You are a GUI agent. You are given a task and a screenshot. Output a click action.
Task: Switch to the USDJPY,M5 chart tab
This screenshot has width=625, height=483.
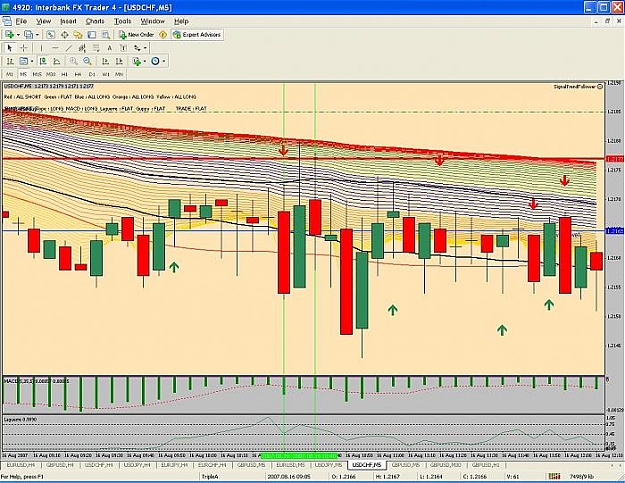point(328,465)
